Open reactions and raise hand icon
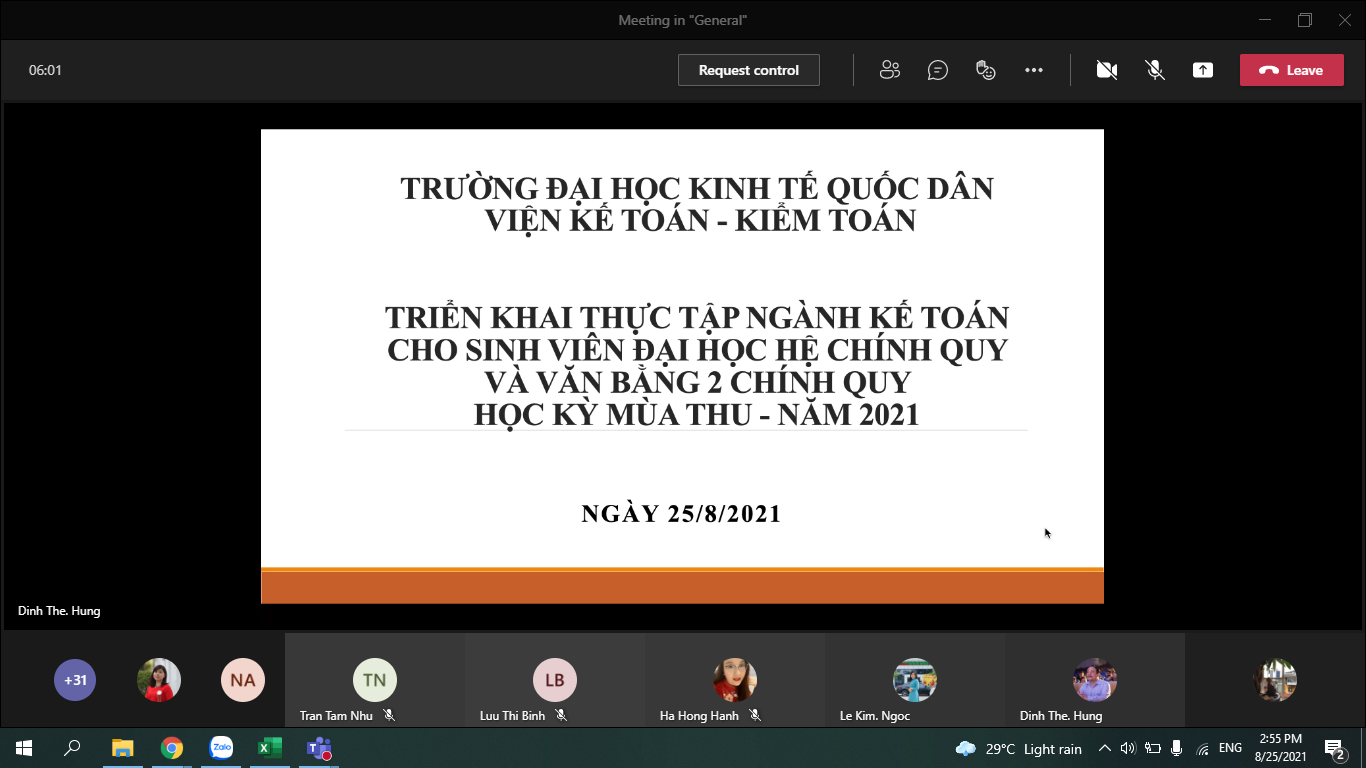 (x=986, y=70)
